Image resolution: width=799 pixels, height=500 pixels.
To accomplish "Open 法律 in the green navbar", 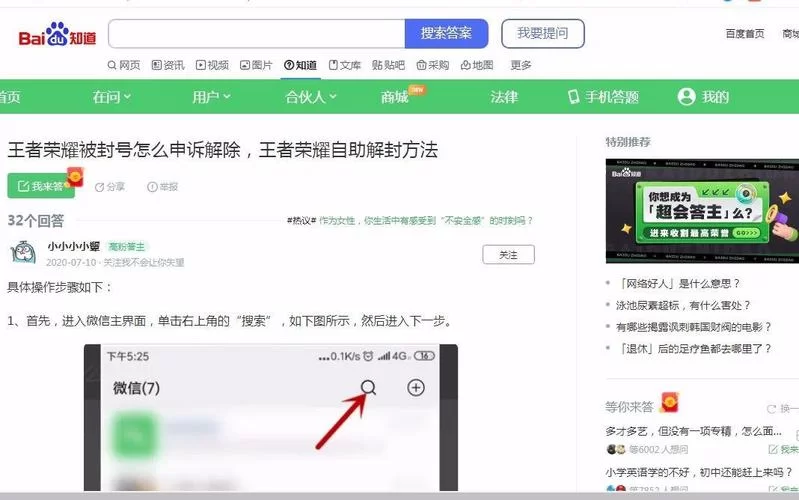I will tap(504, 97).
